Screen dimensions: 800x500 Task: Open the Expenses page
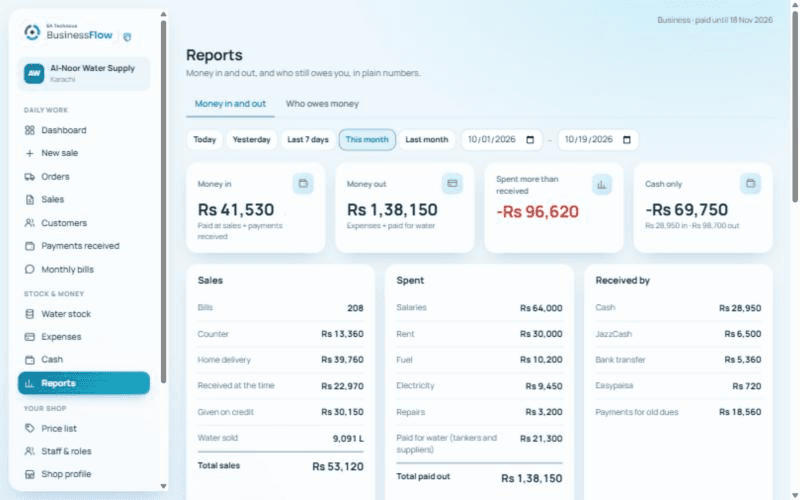[84, 337]
